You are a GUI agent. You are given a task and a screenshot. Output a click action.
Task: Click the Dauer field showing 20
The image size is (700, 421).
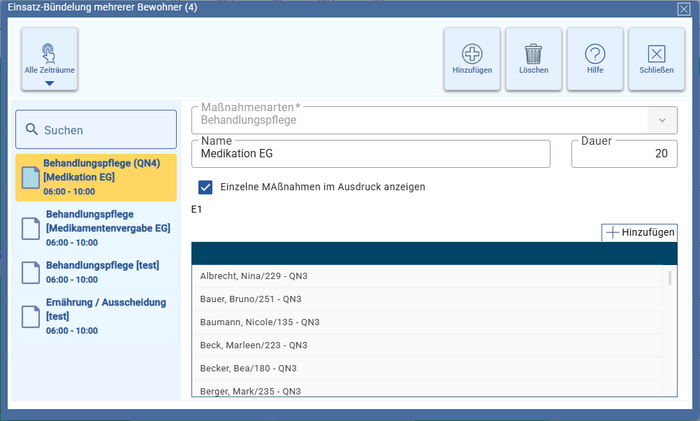coord(623,154)
